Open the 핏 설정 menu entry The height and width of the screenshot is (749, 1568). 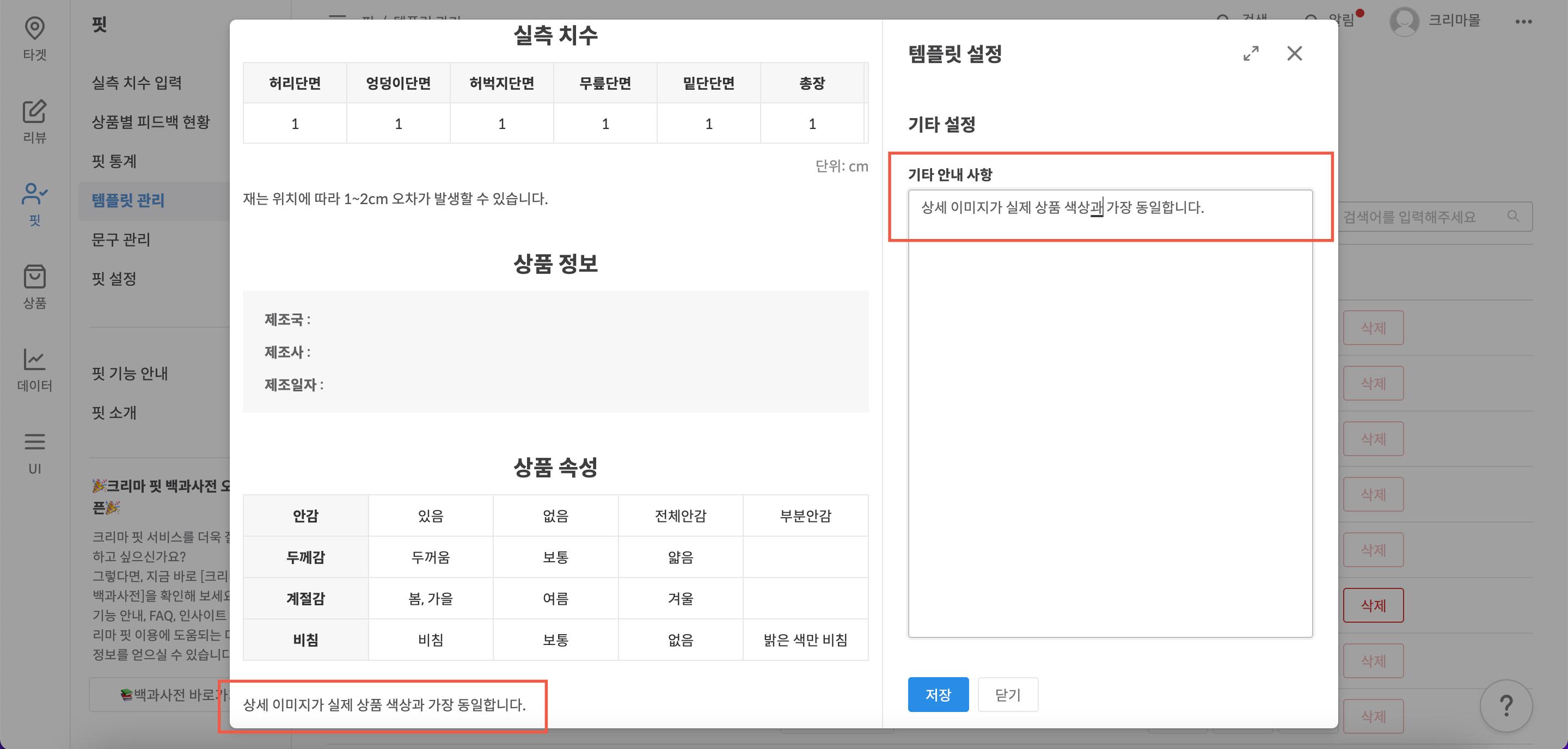click(x=115, y=279)
